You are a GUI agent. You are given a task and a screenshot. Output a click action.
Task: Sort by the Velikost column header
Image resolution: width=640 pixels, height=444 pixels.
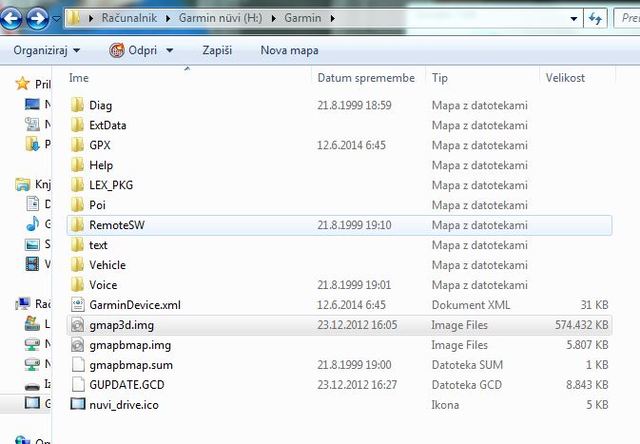point(565,78)
